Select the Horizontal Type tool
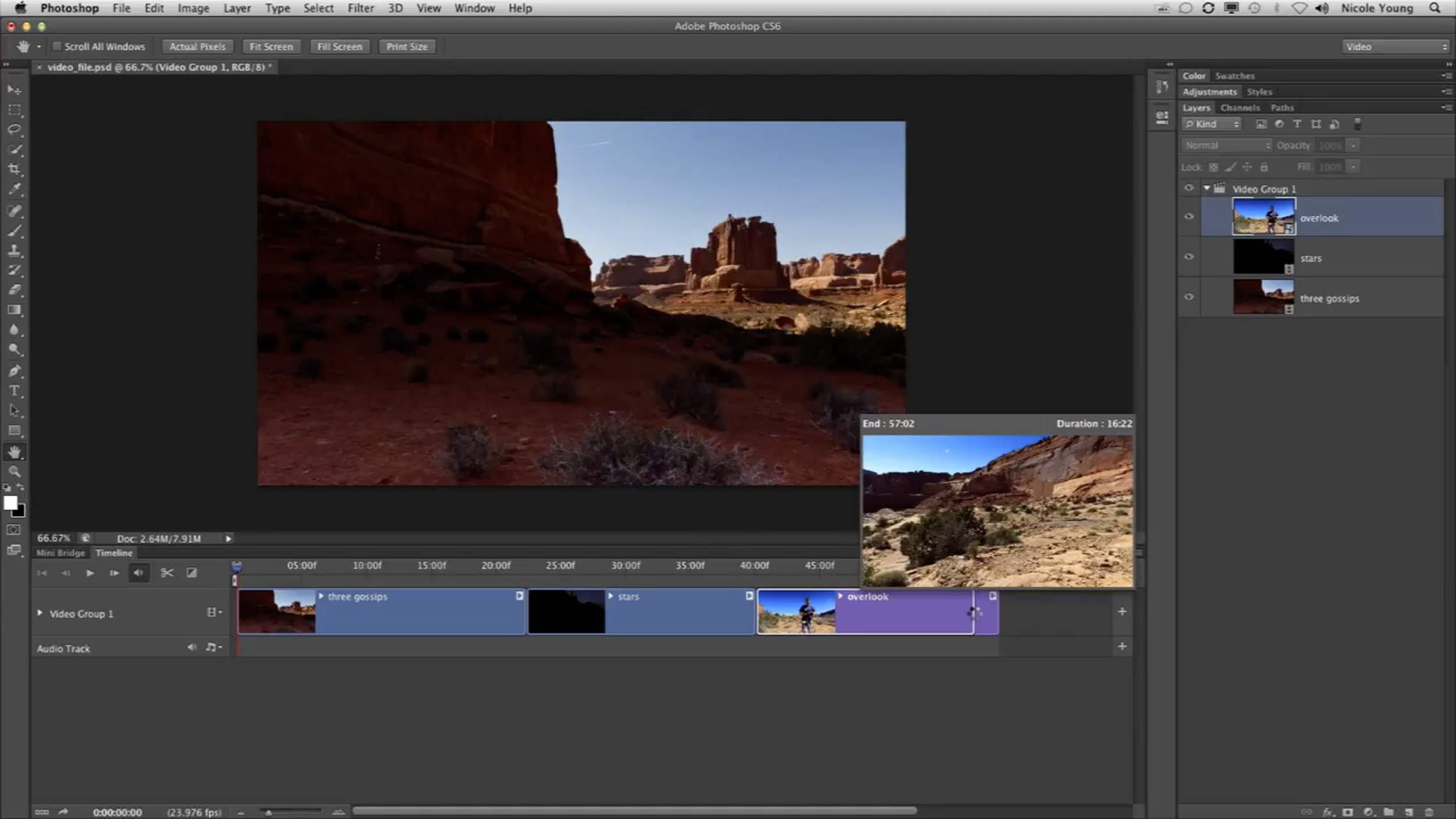Screen dimensions: 1456x819 [x=15, y=390]
